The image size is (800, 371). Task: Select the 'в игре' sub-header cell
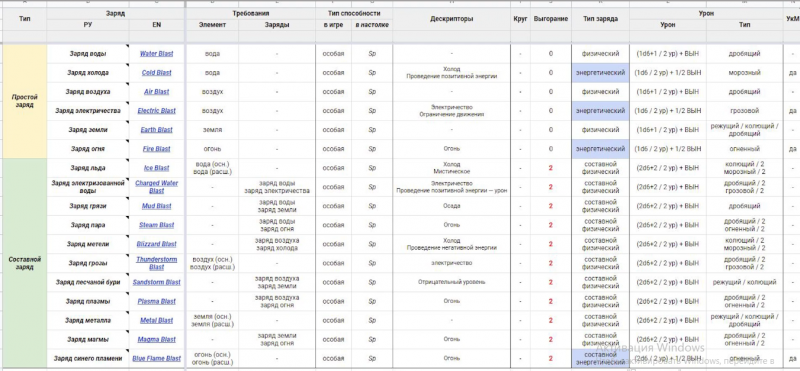(333, 24)
